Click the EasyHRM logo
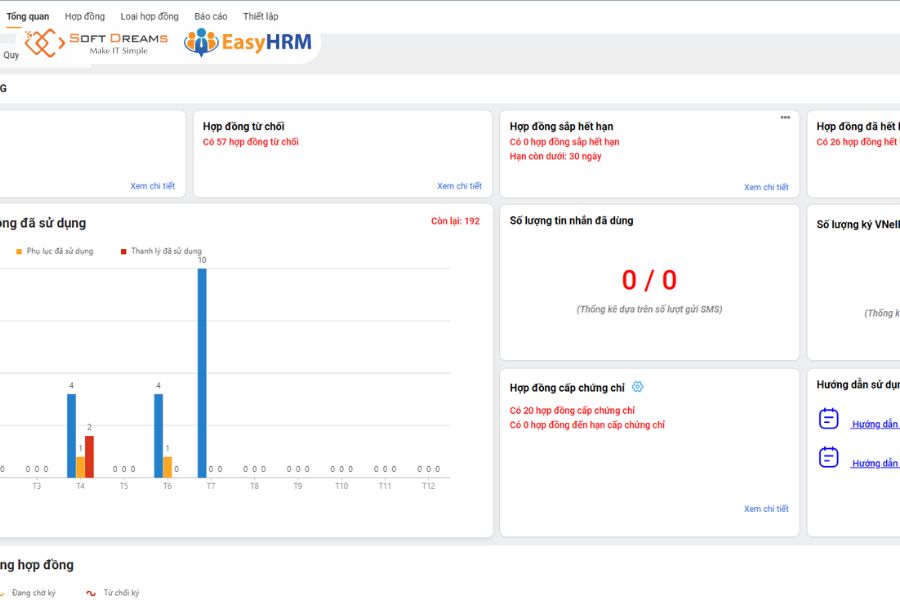The width and height of the screenshot is (900, 600). coord(248,42)
